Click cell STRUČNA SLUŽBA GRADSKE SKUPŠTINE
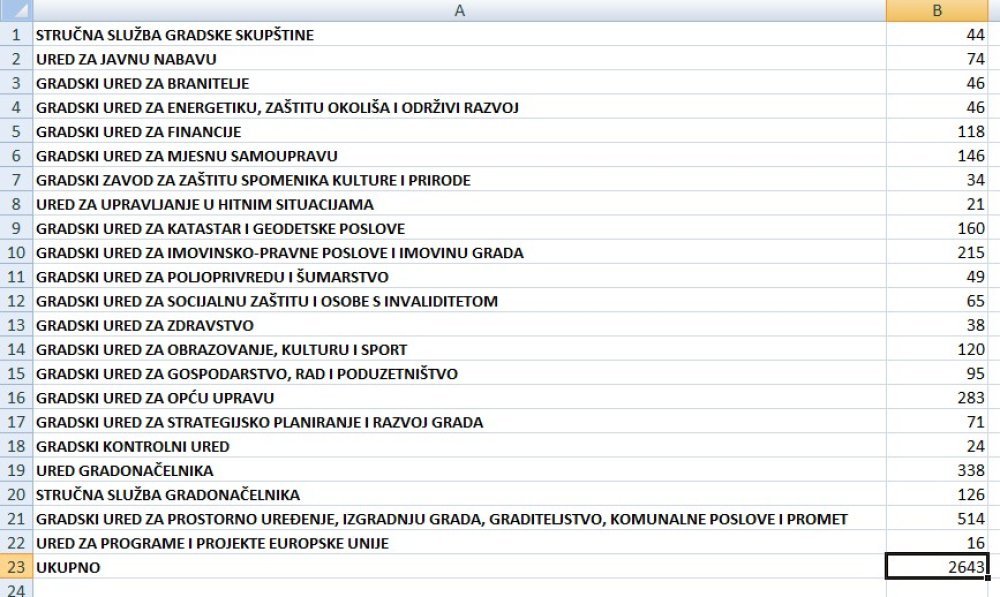 click(459, 34)
